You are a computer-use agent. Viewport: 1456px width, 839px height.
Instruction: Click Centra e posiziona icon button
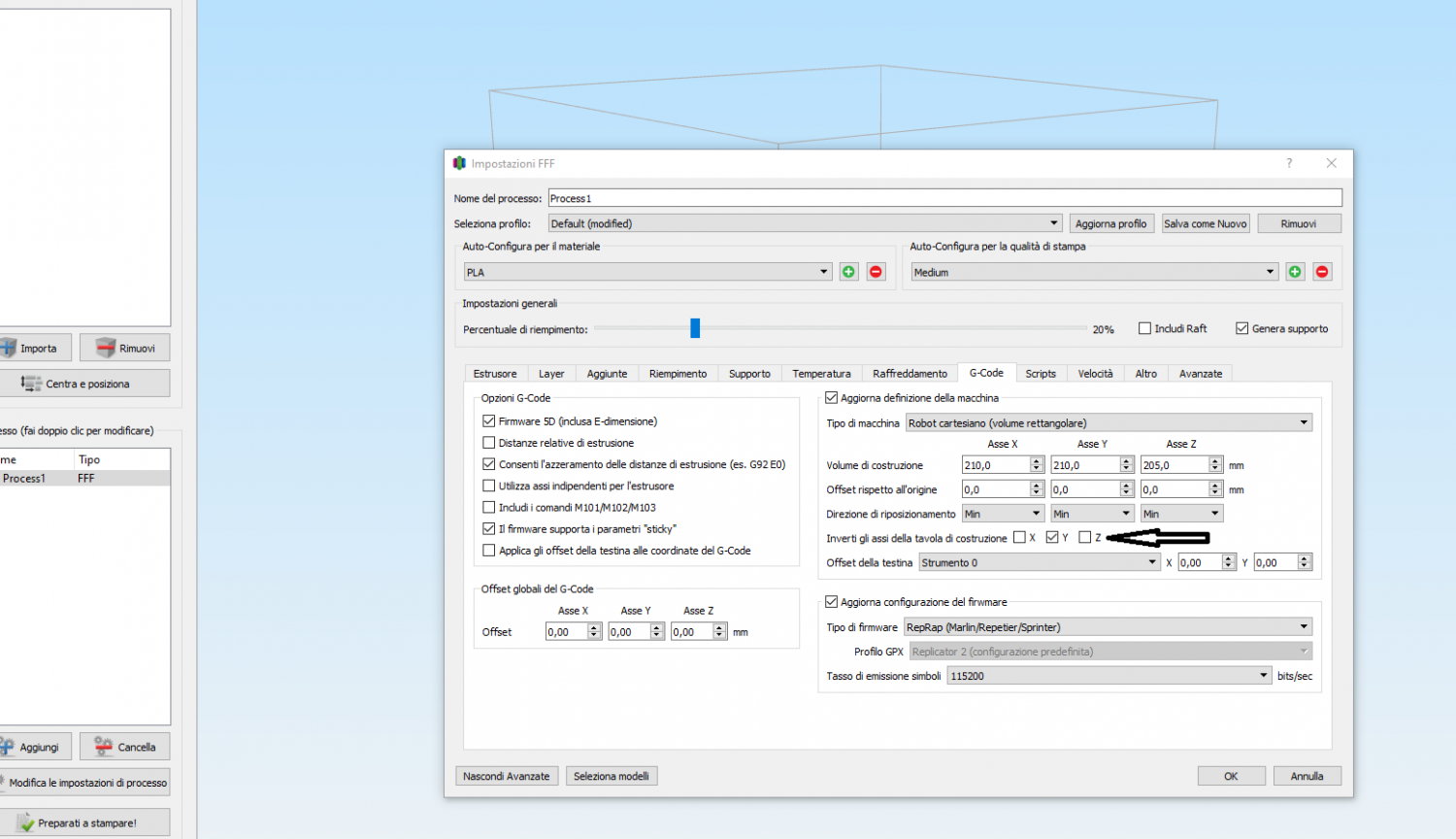click(x=31, y=384)
